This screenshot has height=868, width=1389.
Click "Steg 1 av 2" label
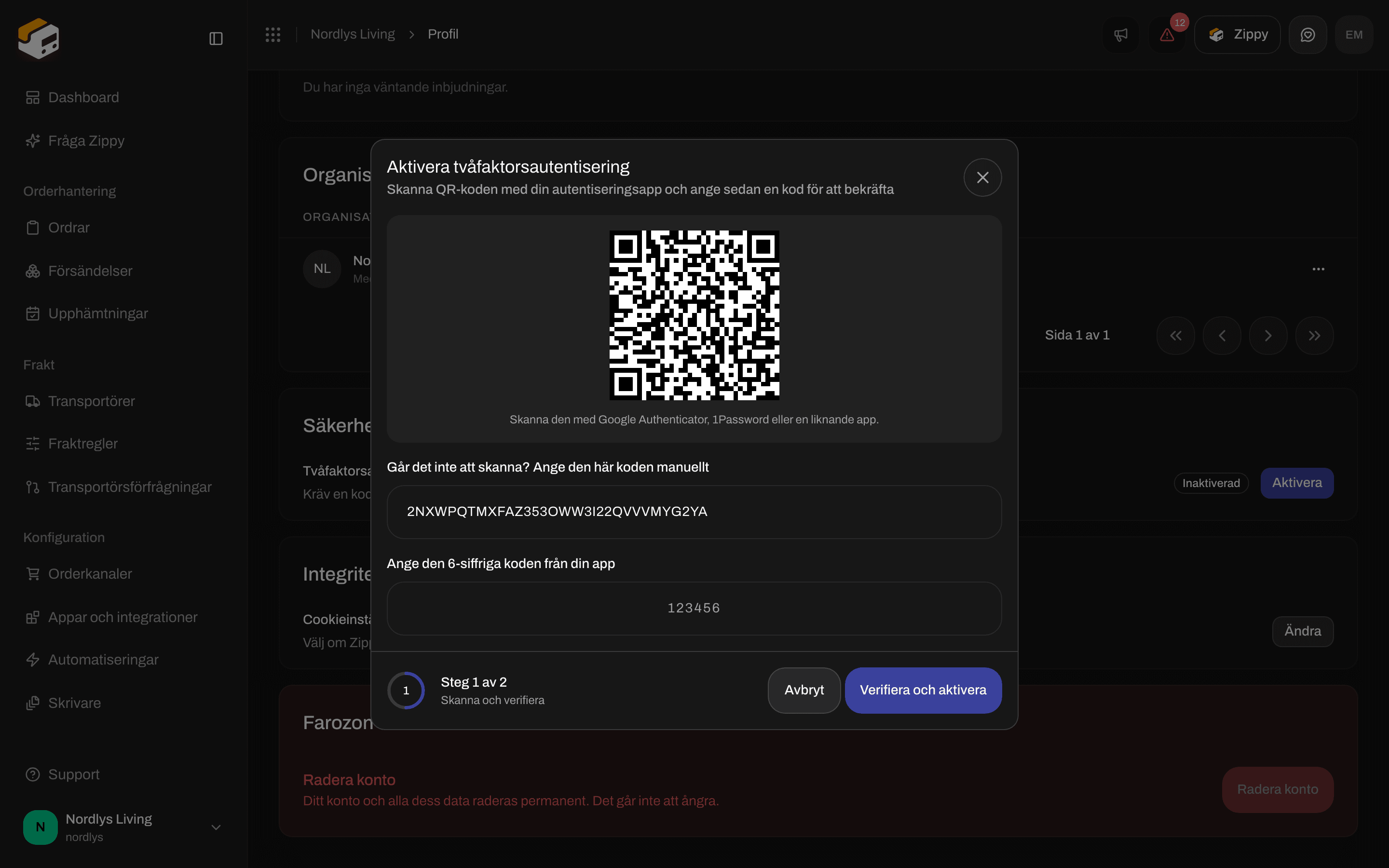pyautogui.click(x=474, y=682)
